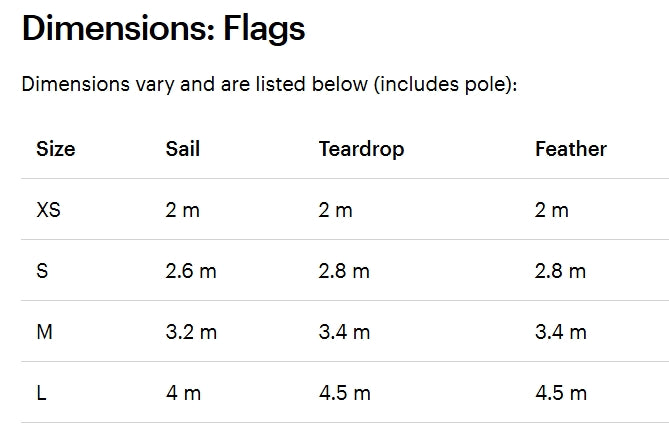Click the Teardrop value for M size

coord(344,332)
